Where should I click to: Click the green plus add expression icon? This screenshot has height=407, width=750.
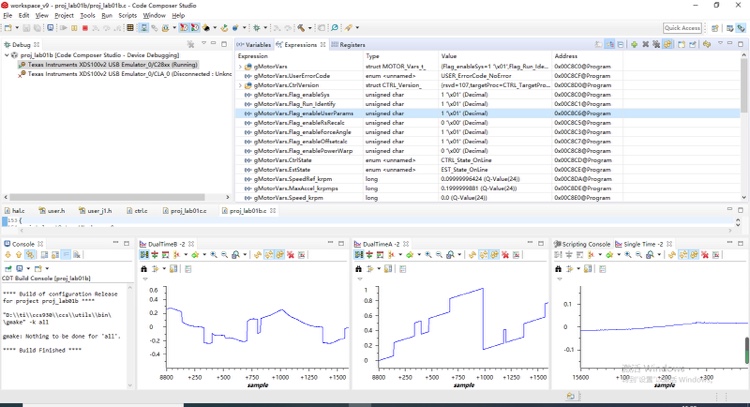pyautogui.click(x=634, y=45)
